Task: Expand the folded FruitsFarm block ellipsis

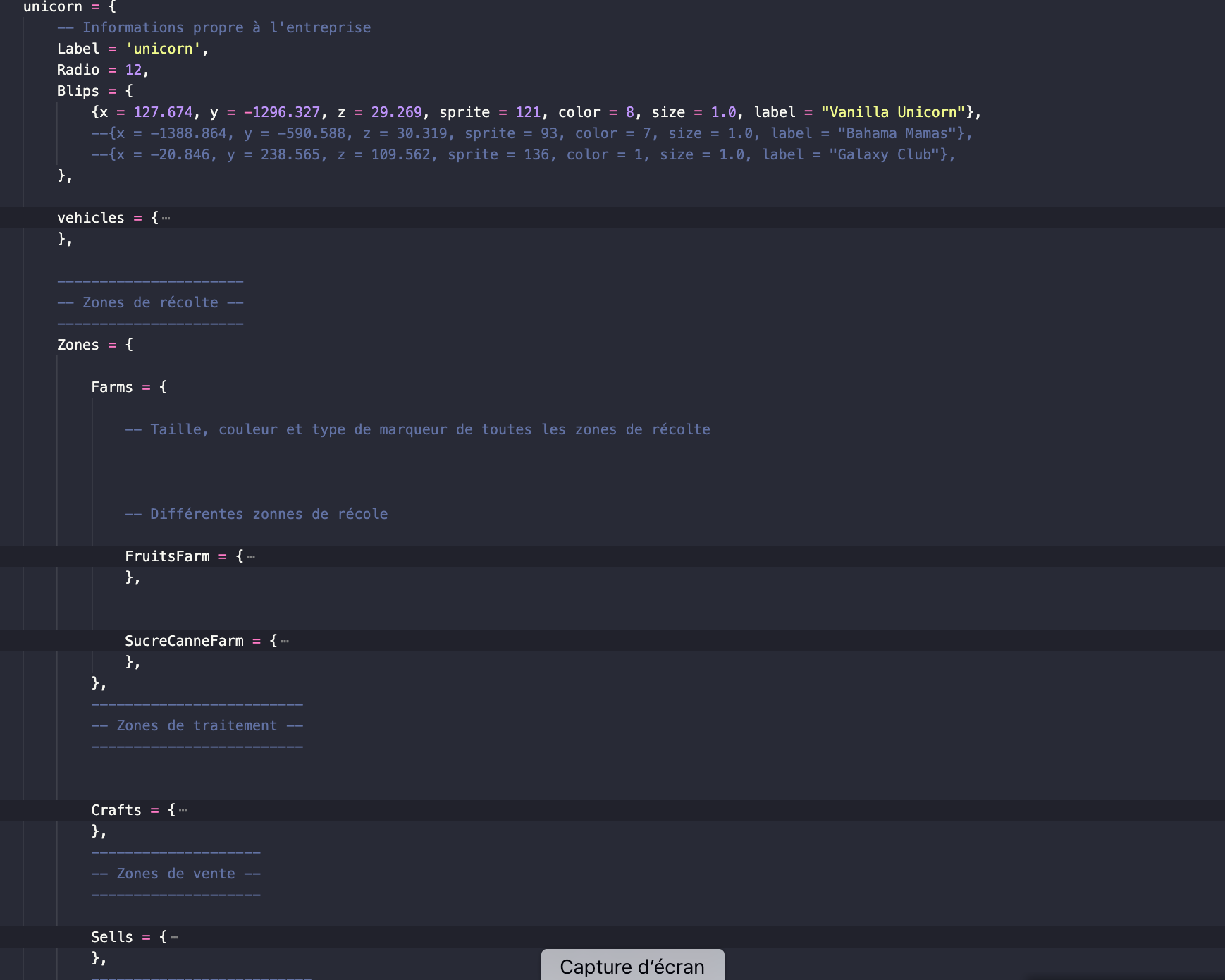Action: pyautogui.click(x=251, y=557)
